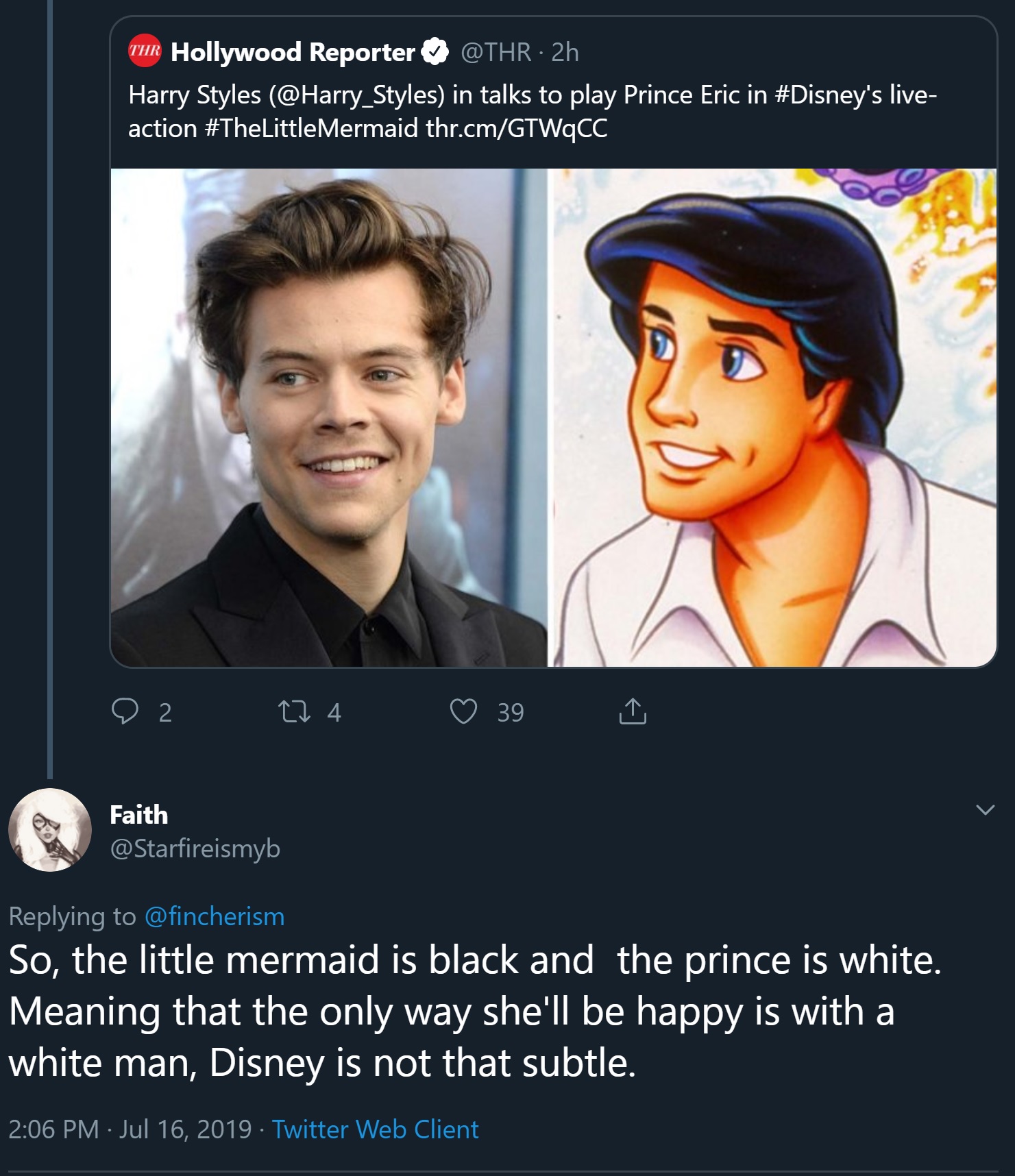This screenshot has width=1015, height=1176.
Task: Click the reply speech bubble icon
Action: (125, 711)
